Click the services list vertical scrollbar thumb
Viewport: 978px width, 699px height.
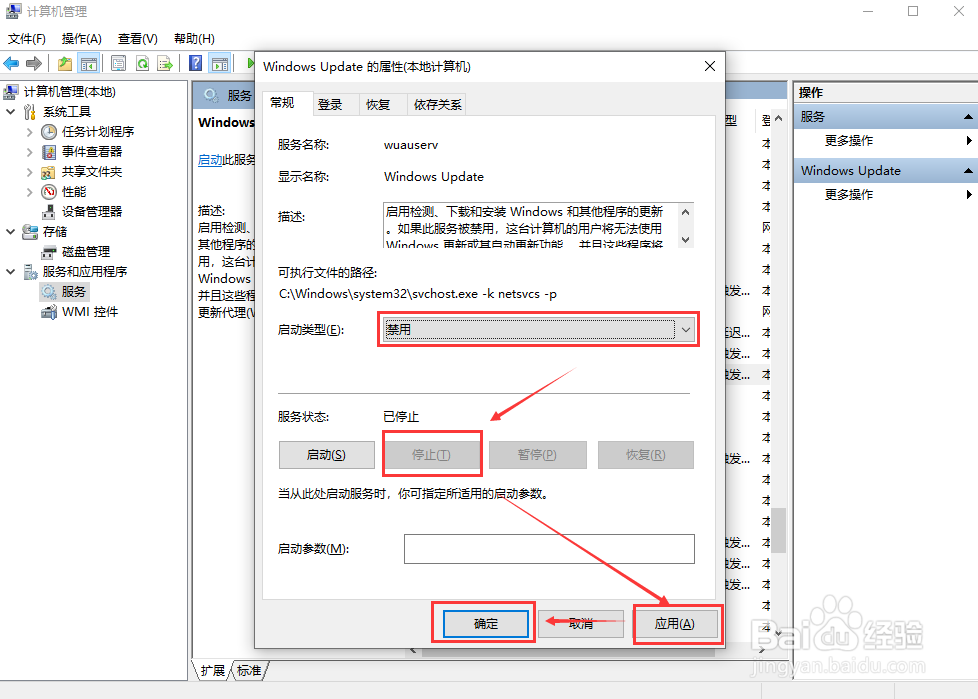pyautogui.click(x=778, y=530)
